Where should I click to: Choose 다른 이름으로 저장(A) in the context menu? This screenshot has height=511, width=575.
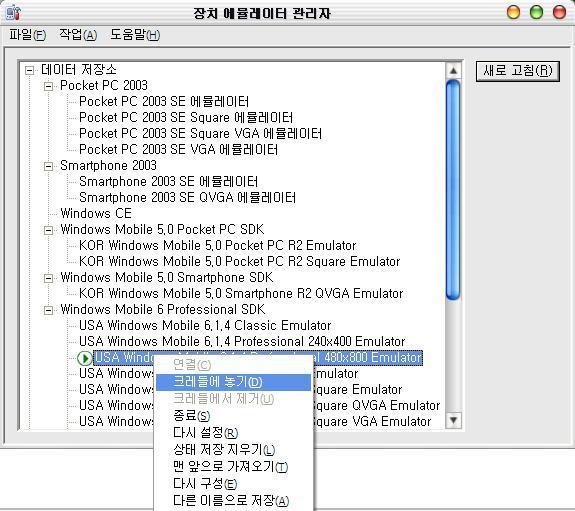tap(233, 500)
